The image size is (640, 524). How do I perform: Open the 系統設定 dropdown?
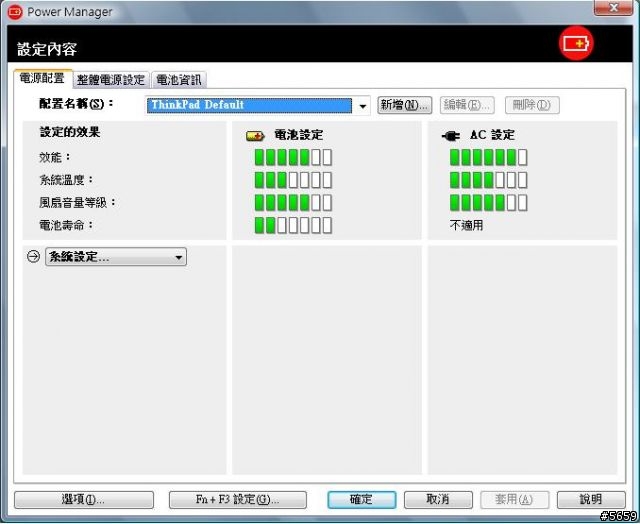coord(116,257)
